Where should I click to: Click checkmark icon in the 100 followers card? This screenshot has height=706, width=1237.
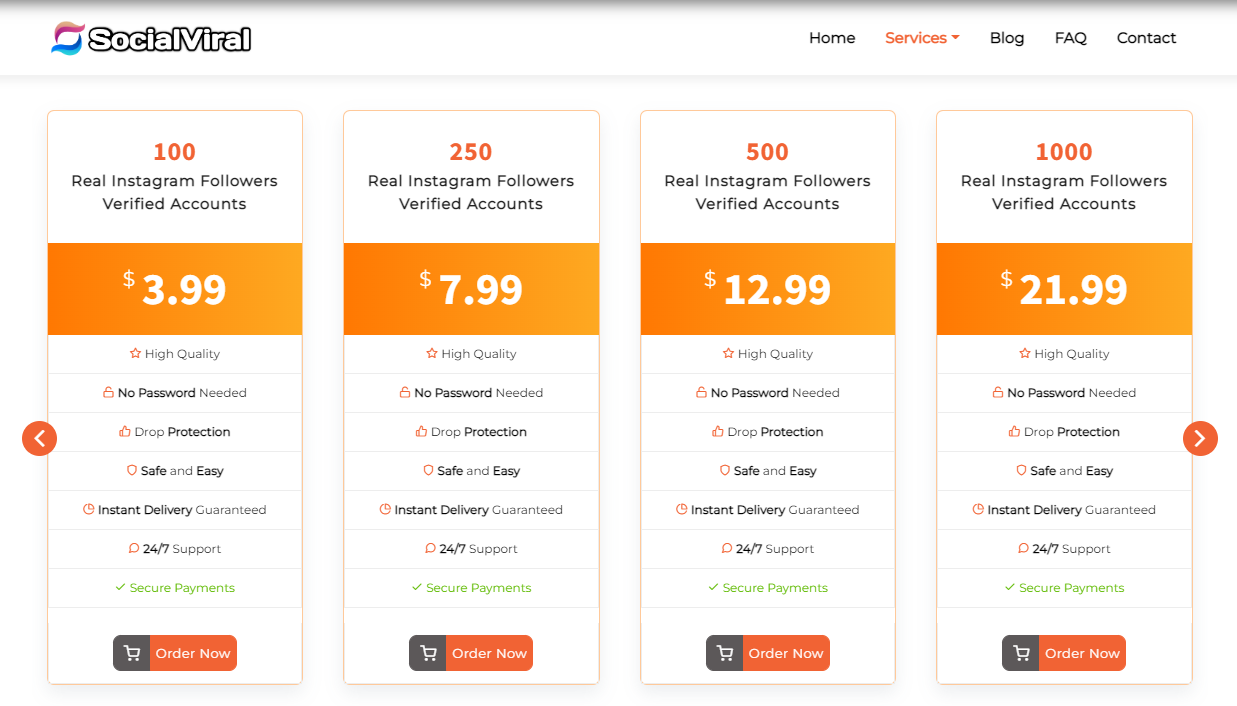120,587
